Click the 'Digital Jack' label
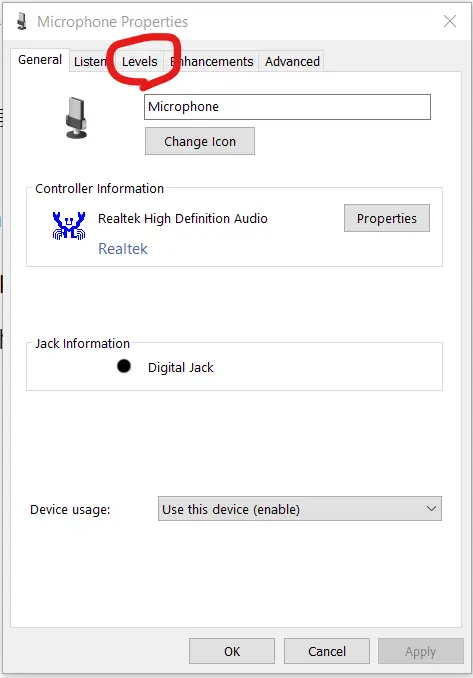This screenshot has width=473, height=678. coord(180,368)
